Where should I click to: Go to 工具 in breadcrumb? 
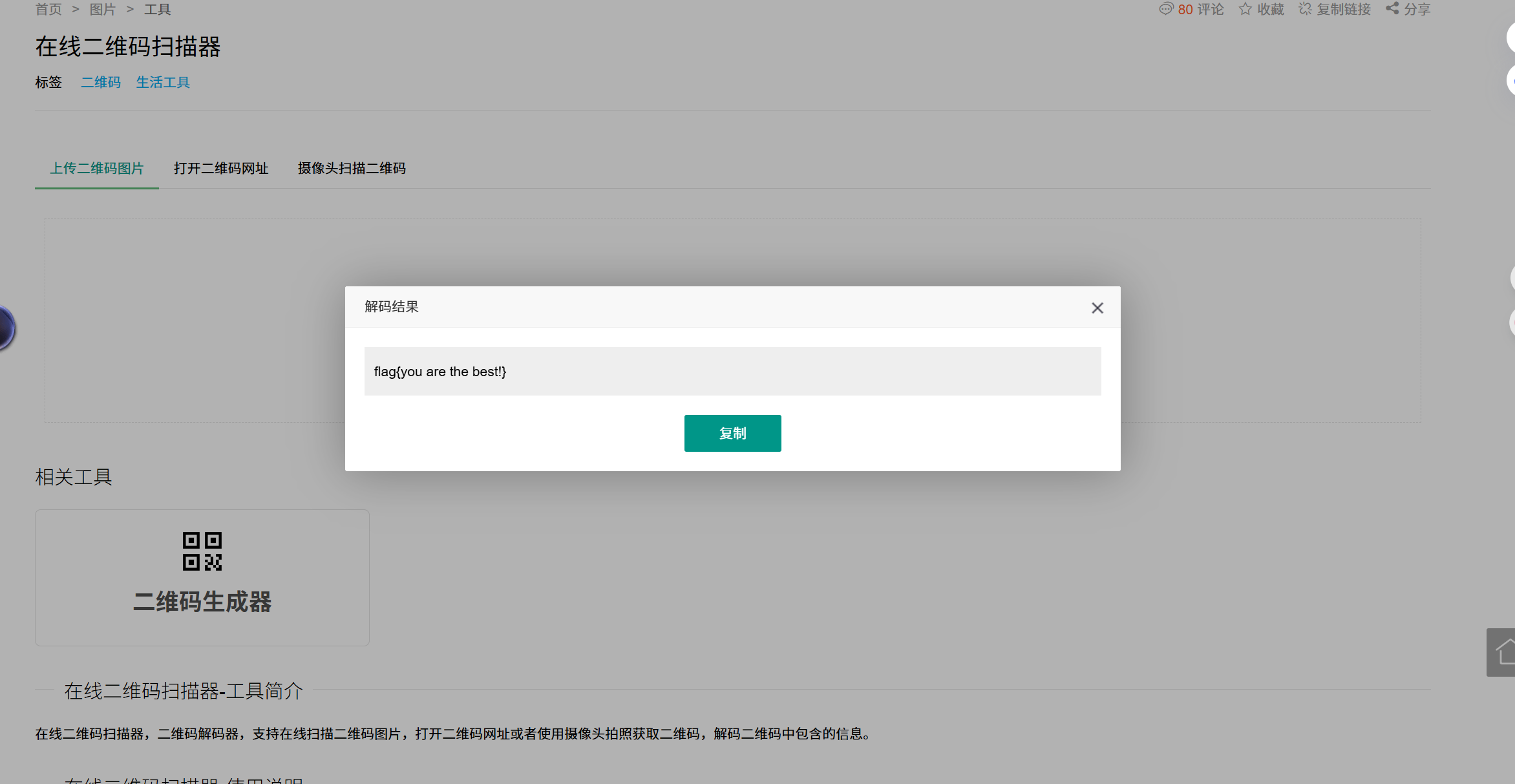(x=157, y=10)
